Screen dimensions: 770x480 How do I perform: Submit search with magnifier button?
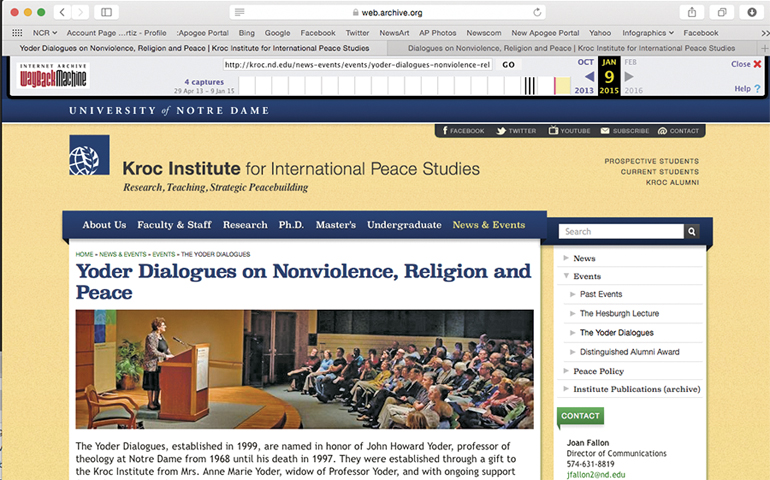691,231
